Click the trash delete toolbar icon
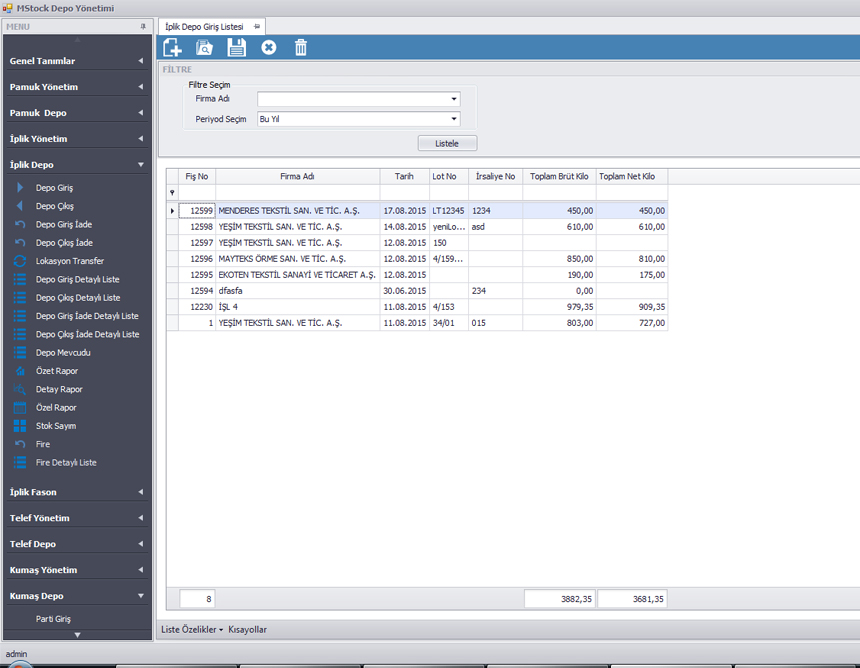This screenshot has width=860, height=668. click(301, 47)
